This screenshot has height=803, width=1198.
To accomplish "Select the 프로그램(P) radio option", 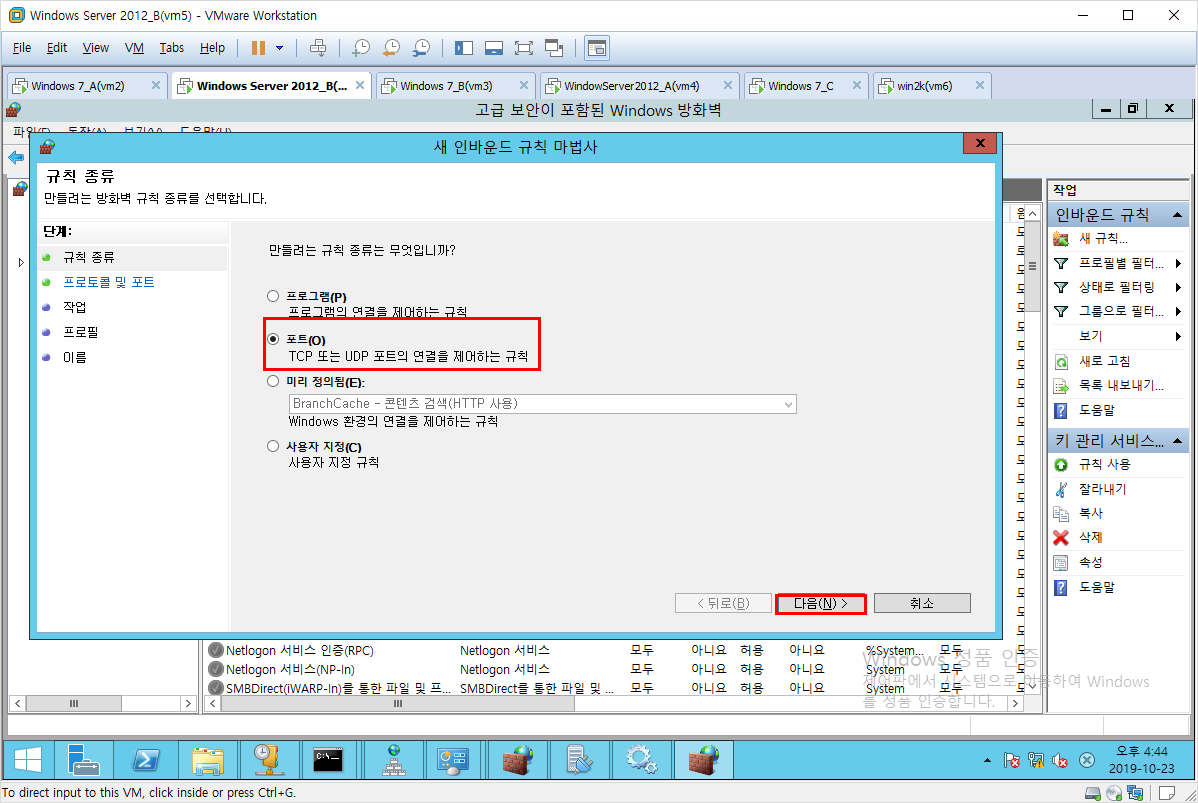I will (273, 296).
